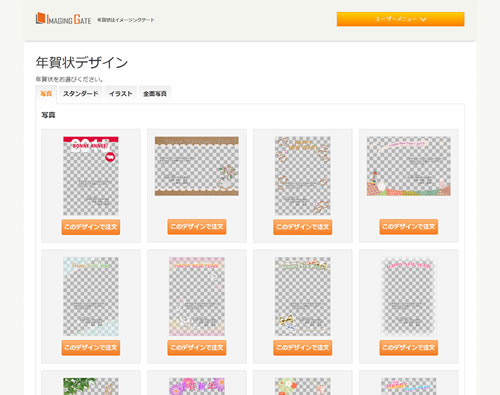Open the orange user menu dropdown
The width and height of the screenshot is (500, 395).
tap(400, 19)
